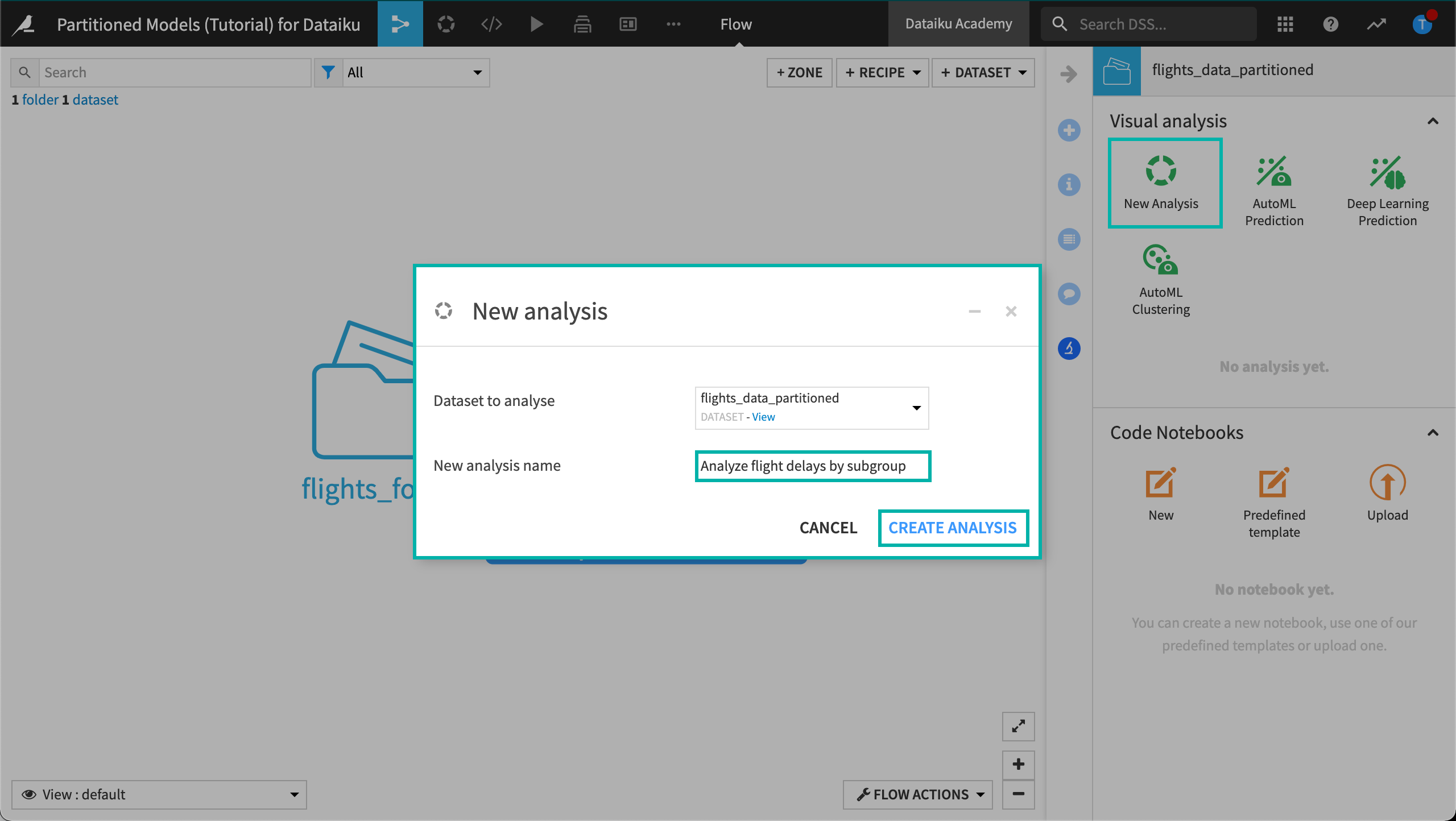Image resolution: width=1456 pixels, height=821 pixels.
Task: Click the project title Partitioned Models (Tutorial)
Action: (x=208, y=24)
